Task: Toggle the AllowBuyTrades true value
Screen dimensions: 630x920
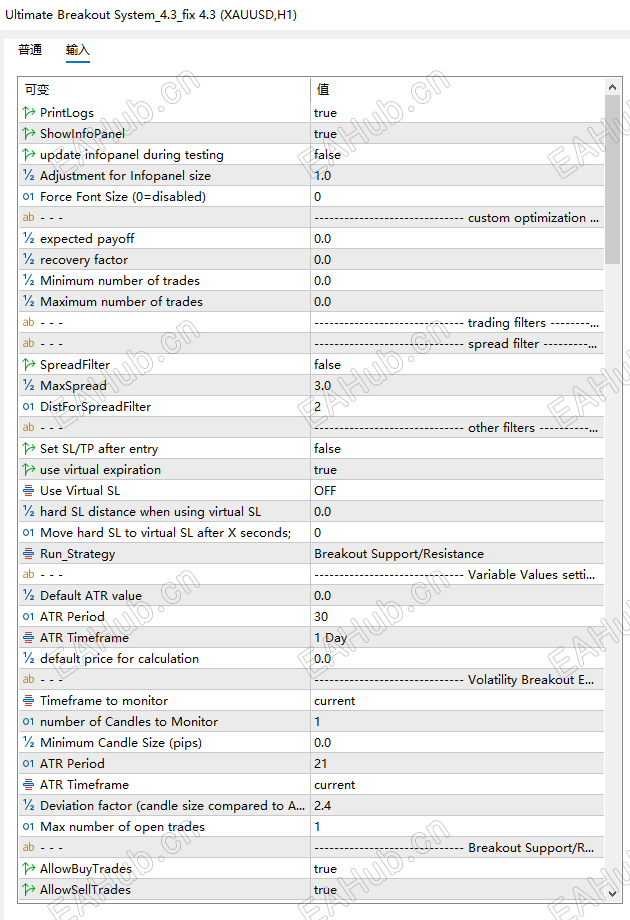Action: tap(457, 868)
